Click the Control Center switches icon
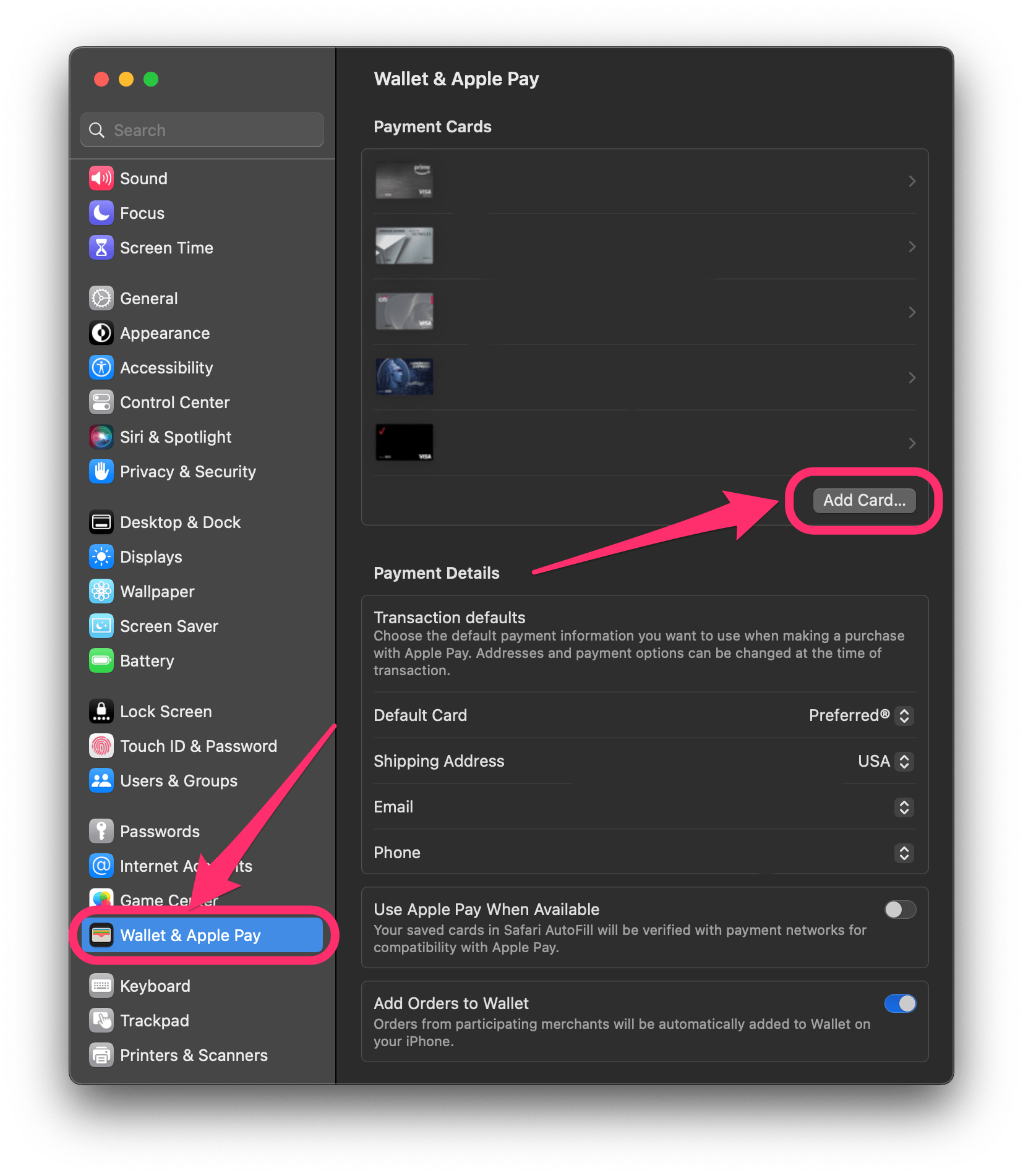Viewport: 1023px width, 1176px height. [x=101, y=403]
